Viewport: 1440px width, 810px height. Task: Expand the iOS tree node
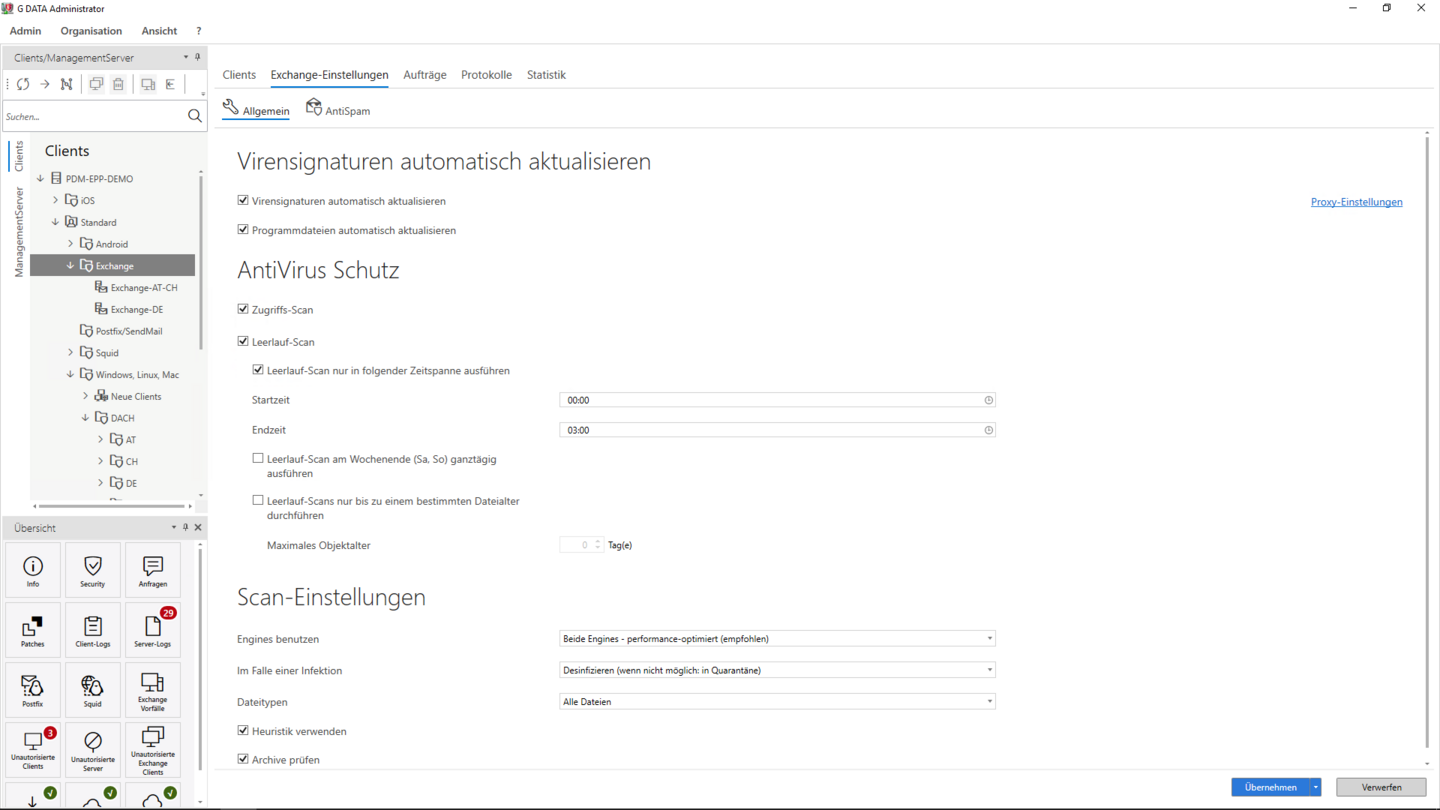click(56, 200)
